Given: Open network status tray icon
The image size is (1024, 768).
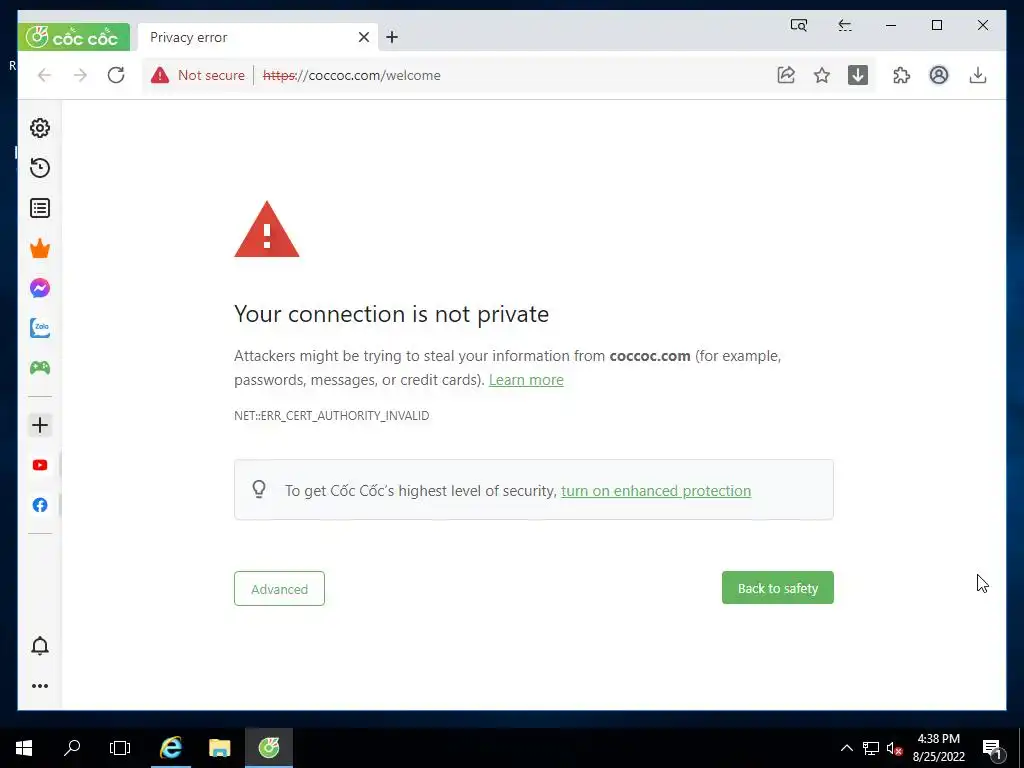Looking at the screenshot, I should (x=871, y=748).
